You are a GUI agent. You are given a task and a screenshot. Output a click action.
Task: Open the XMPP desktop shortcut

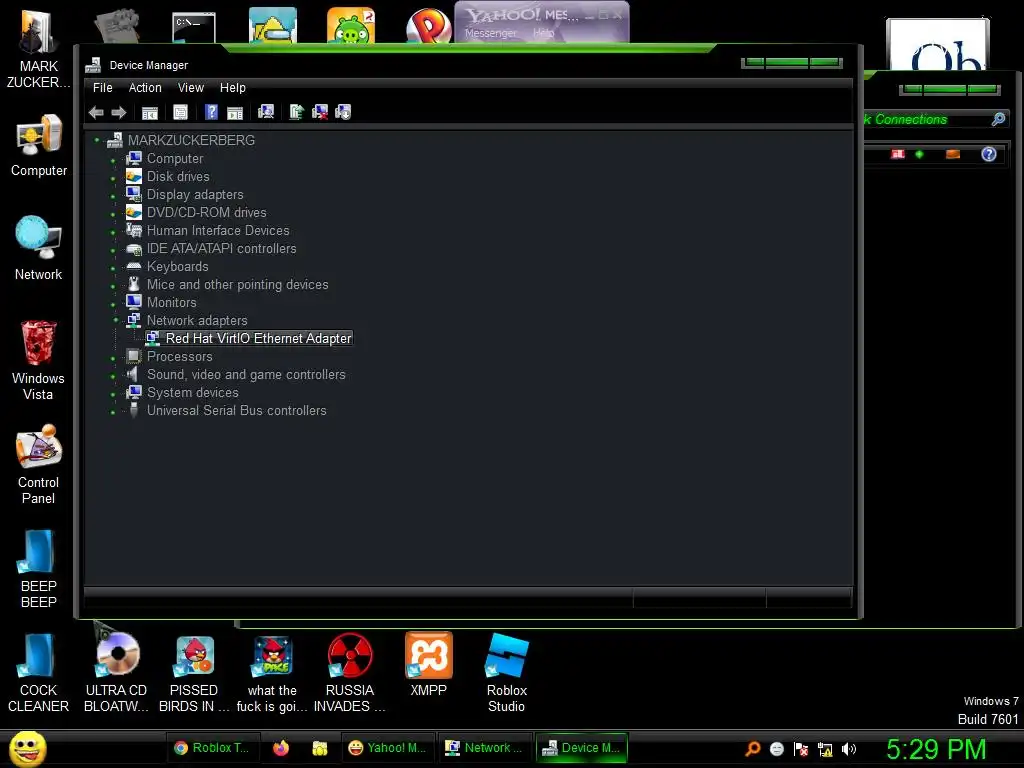pos(428,664)
